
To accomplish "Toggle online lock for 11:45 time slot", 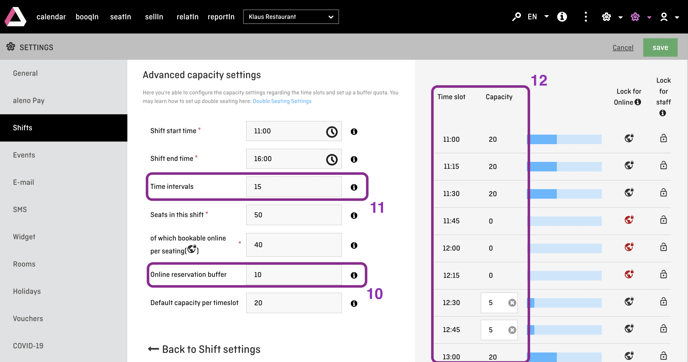I will [x=629, y=220].
